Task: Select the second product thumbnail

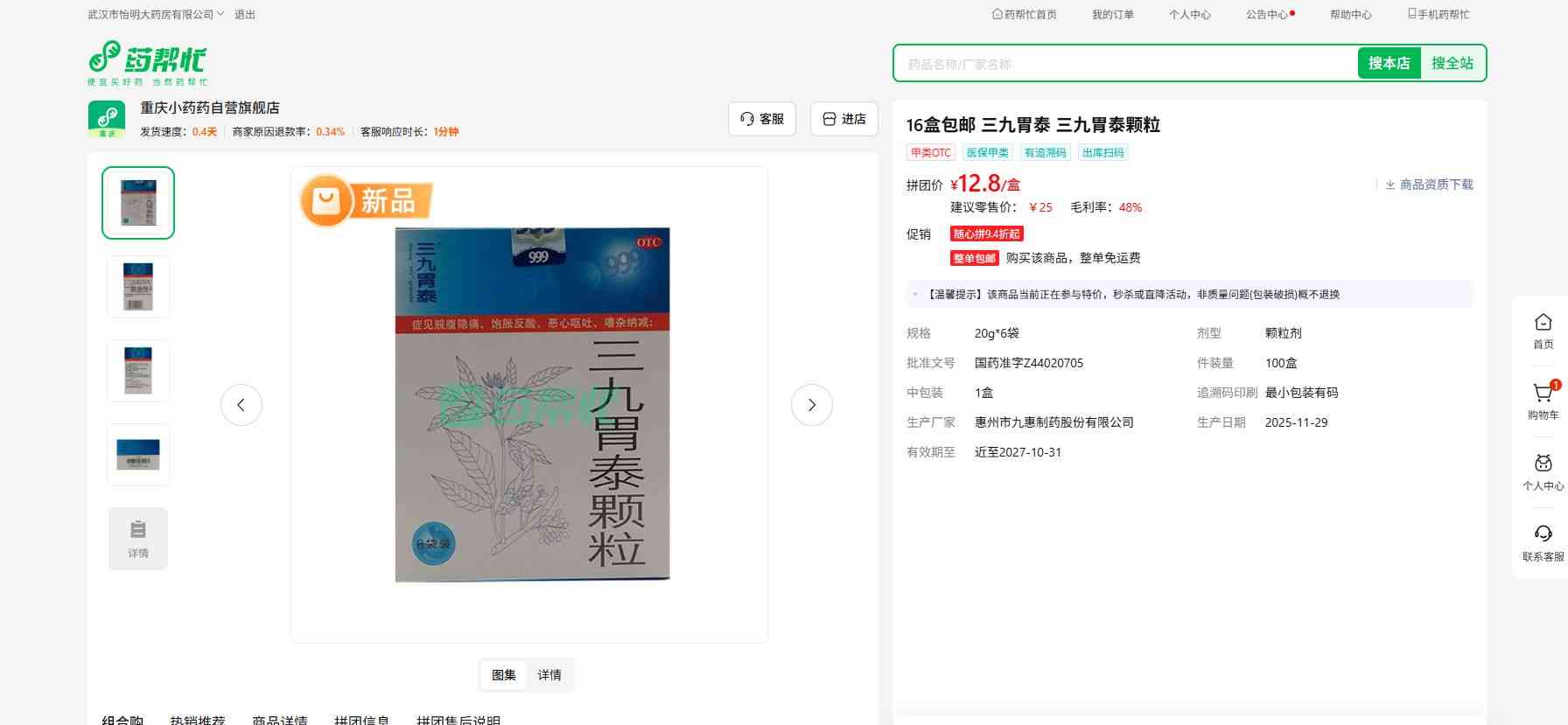Action: coord(138,287)
